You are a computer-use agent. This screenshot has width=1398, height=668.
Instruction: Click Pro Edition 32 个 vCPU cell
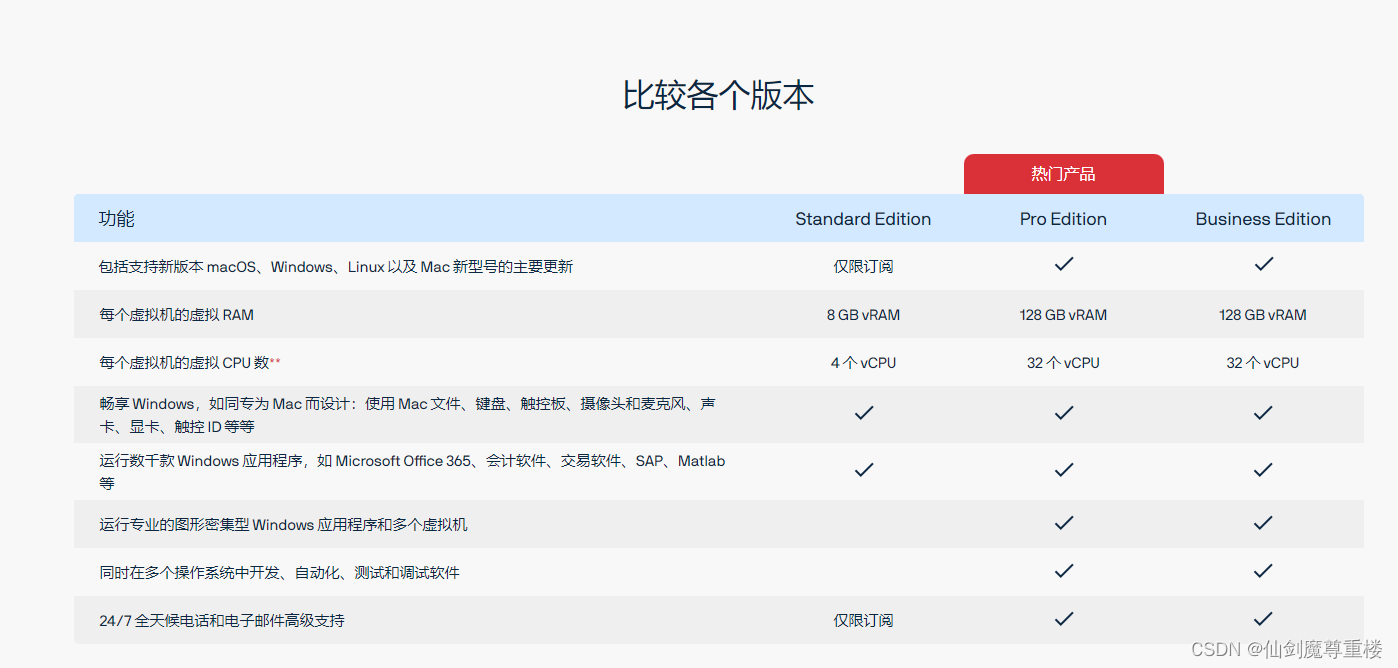click(x=1063, y=363)
